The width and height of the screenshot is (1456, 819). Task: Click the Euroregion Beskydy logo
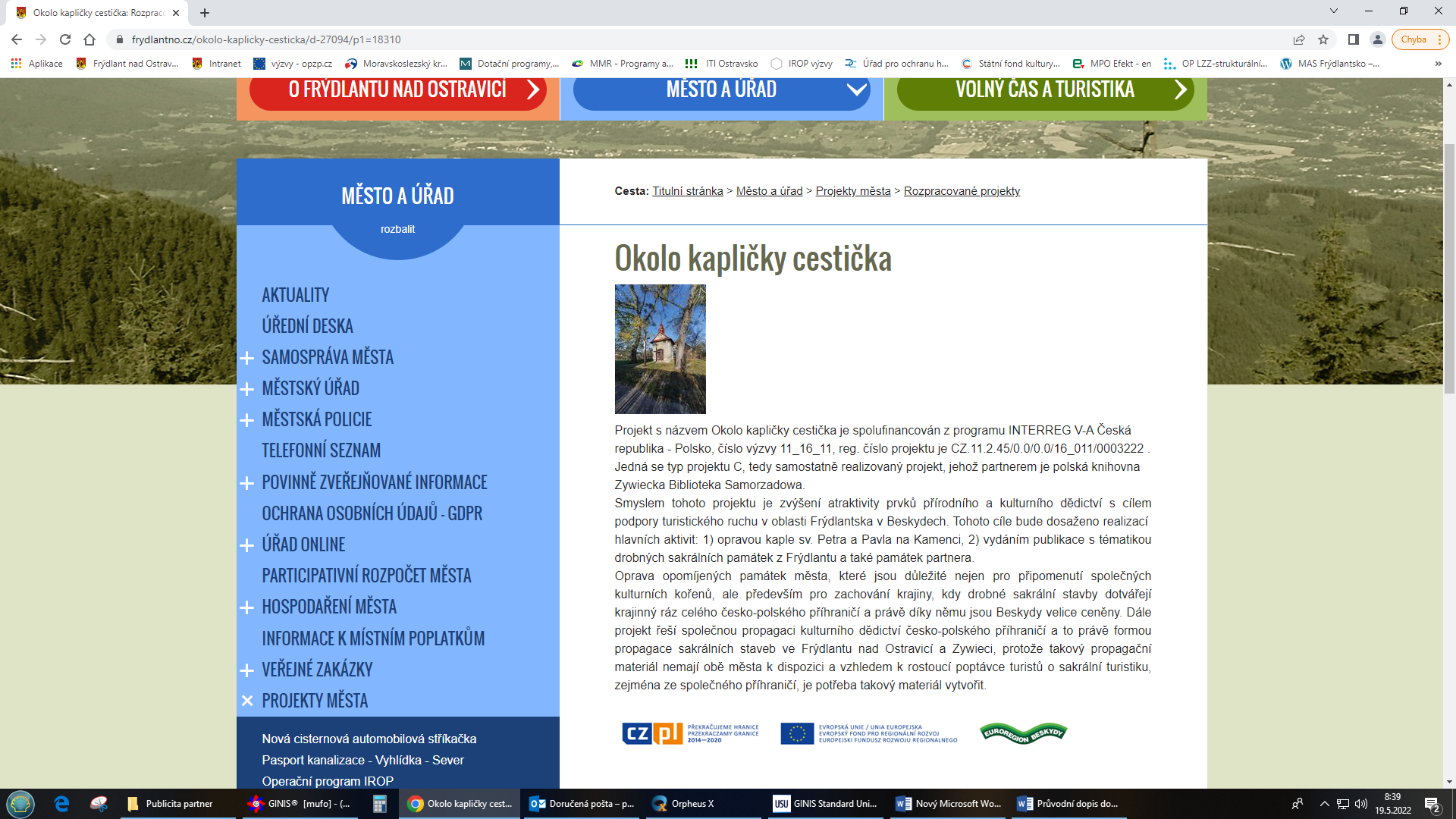coord(1023,733)
